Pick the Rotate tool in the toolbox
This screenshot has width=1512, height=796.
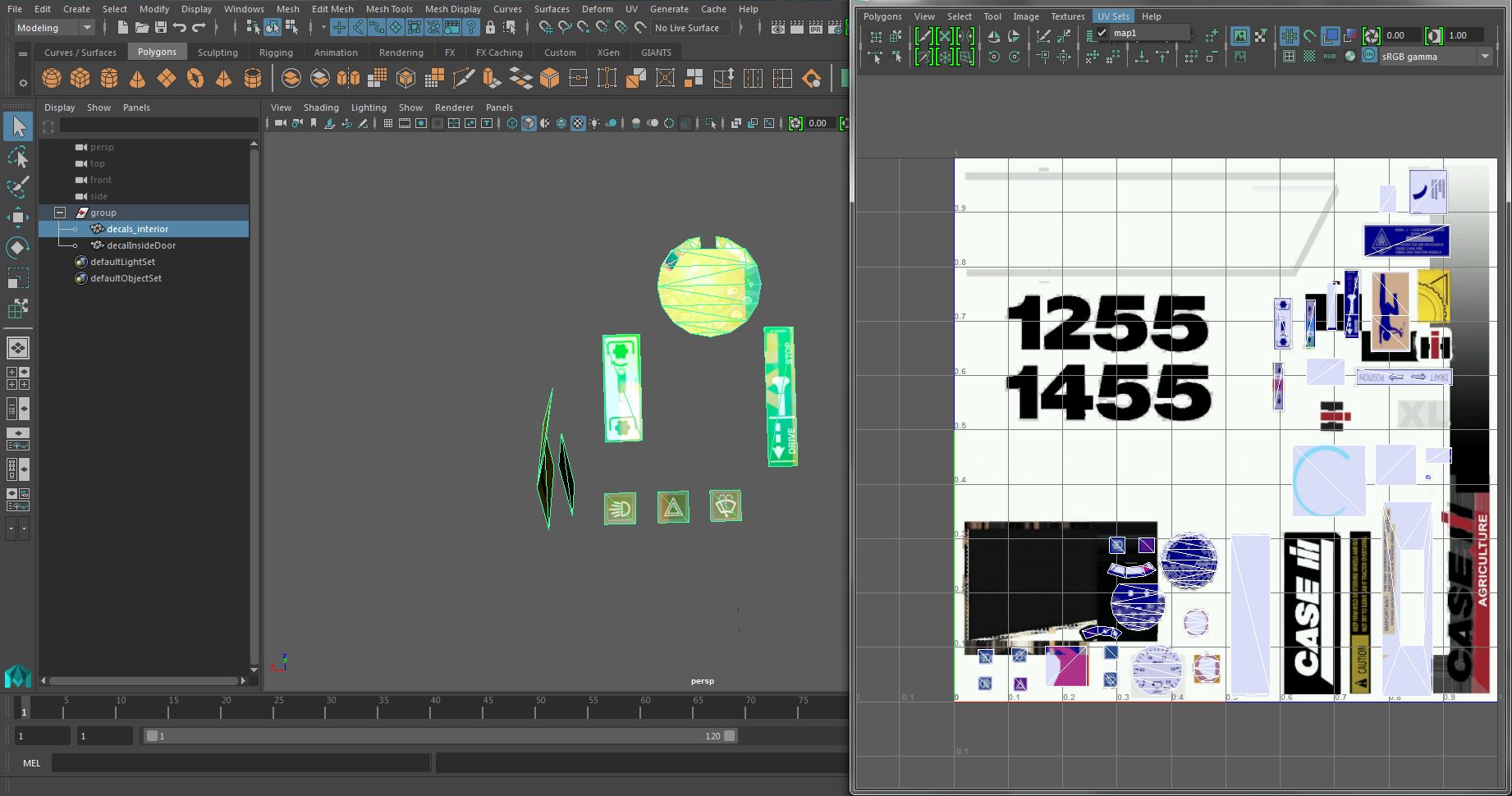point(18,248)
